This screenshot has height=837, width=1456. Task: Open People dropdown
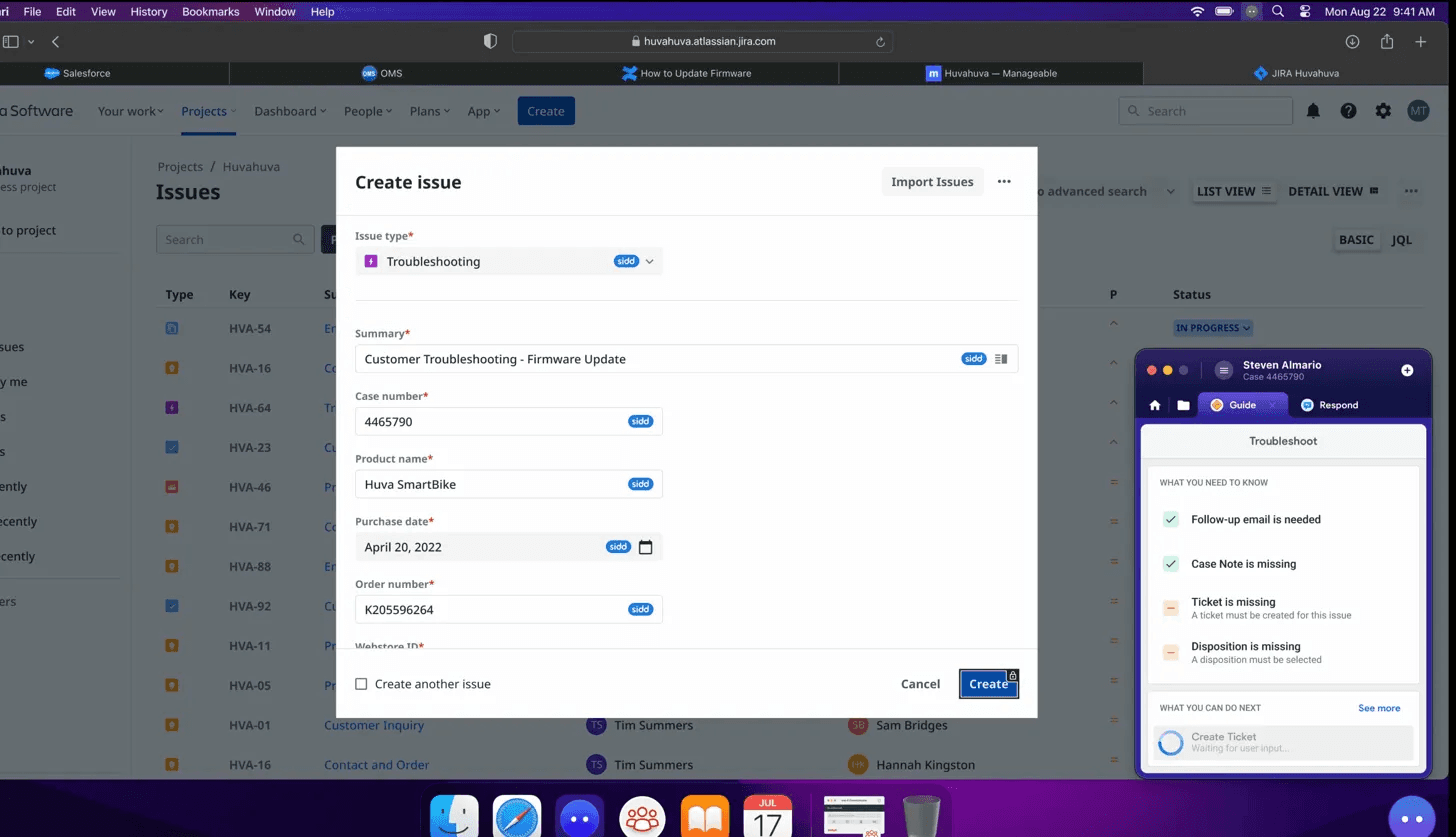point(369,111)
